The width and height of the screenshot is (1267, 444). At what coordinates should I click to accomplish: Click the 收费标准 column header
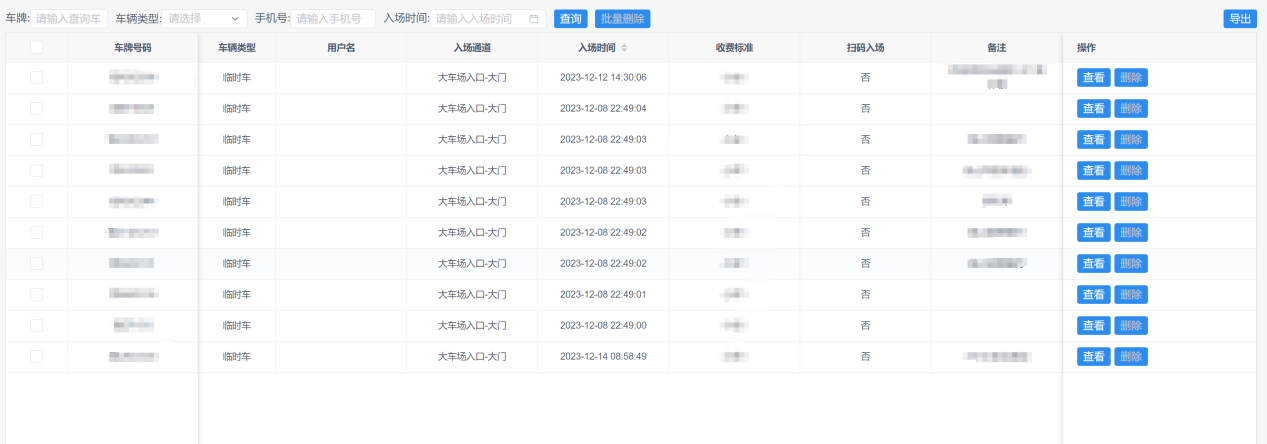734,48
